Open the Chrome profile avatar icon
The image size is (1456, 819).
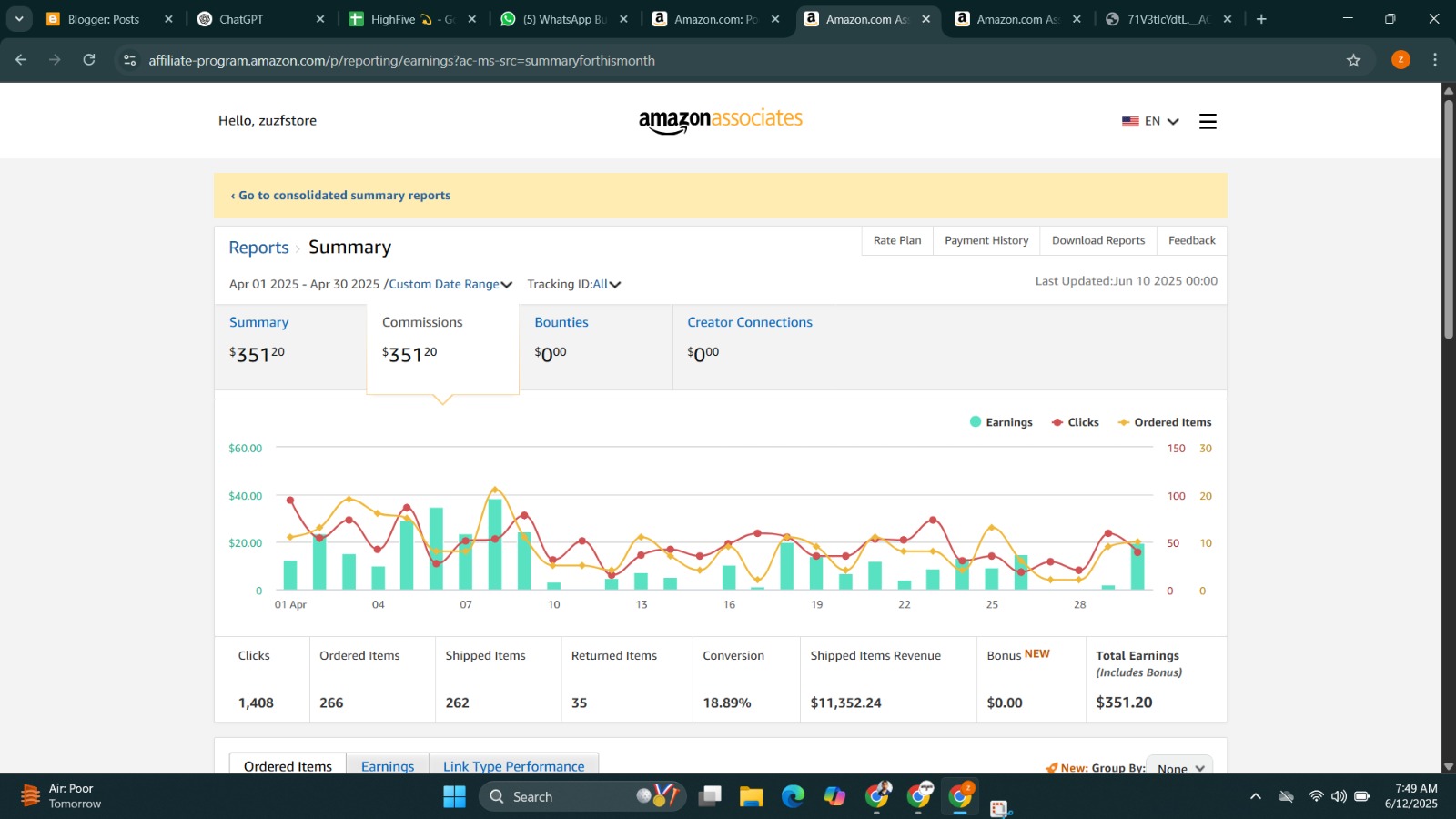click(x=1400, y=60)
